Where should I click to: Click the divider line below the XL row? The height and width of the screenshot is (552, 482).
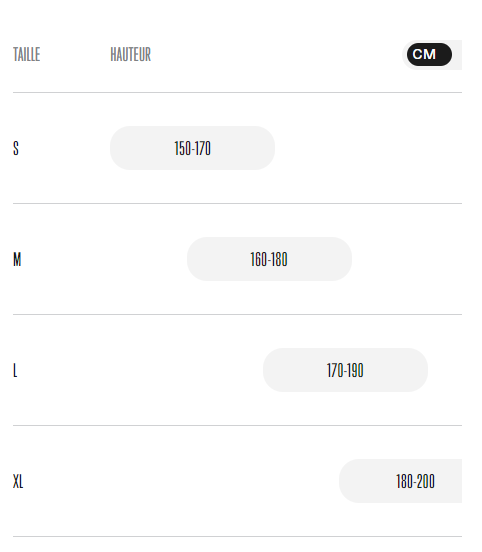[237, 537]
